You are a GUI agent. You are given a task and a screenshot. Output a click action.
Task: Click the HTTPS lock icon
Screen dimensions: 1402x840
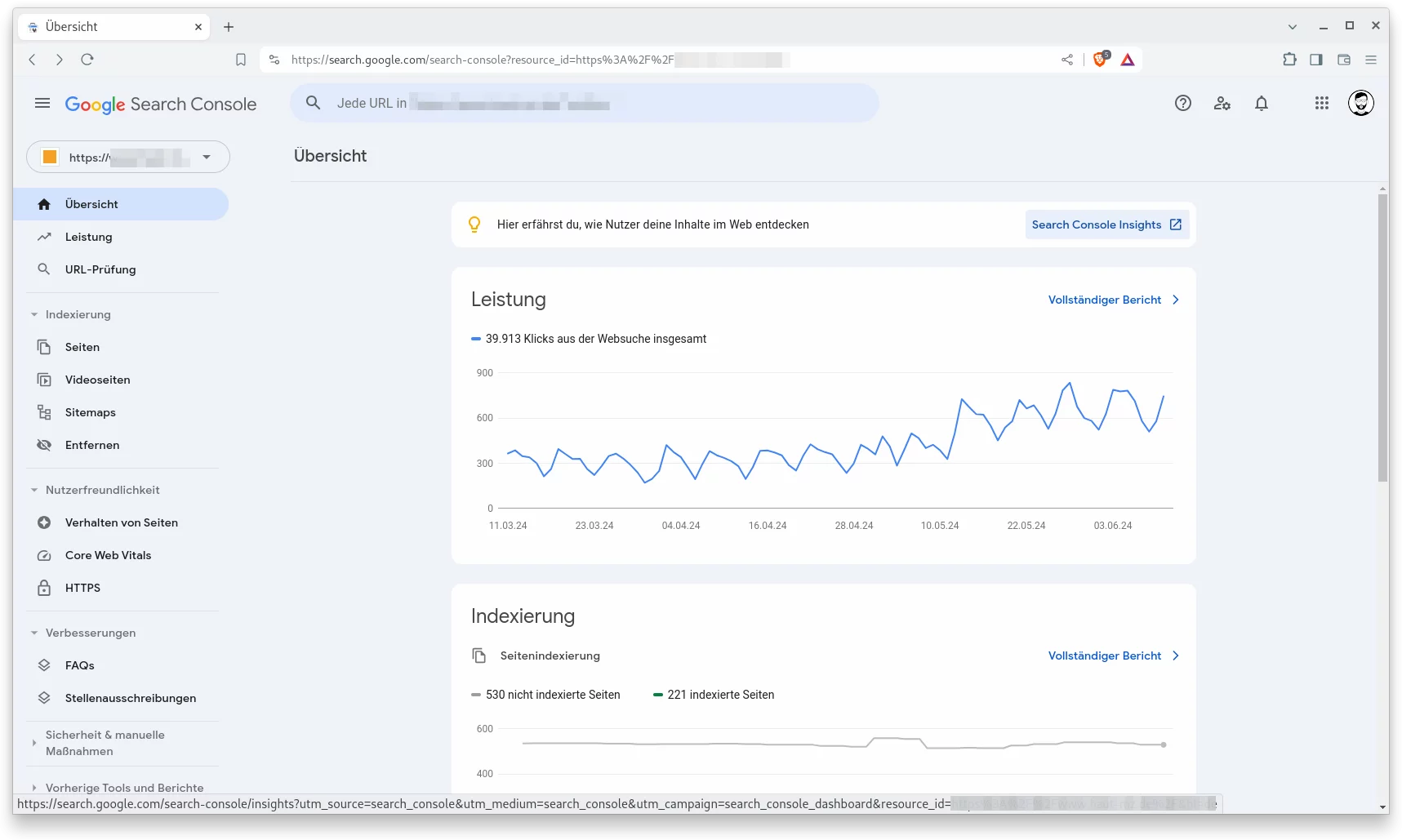point(44,588)
